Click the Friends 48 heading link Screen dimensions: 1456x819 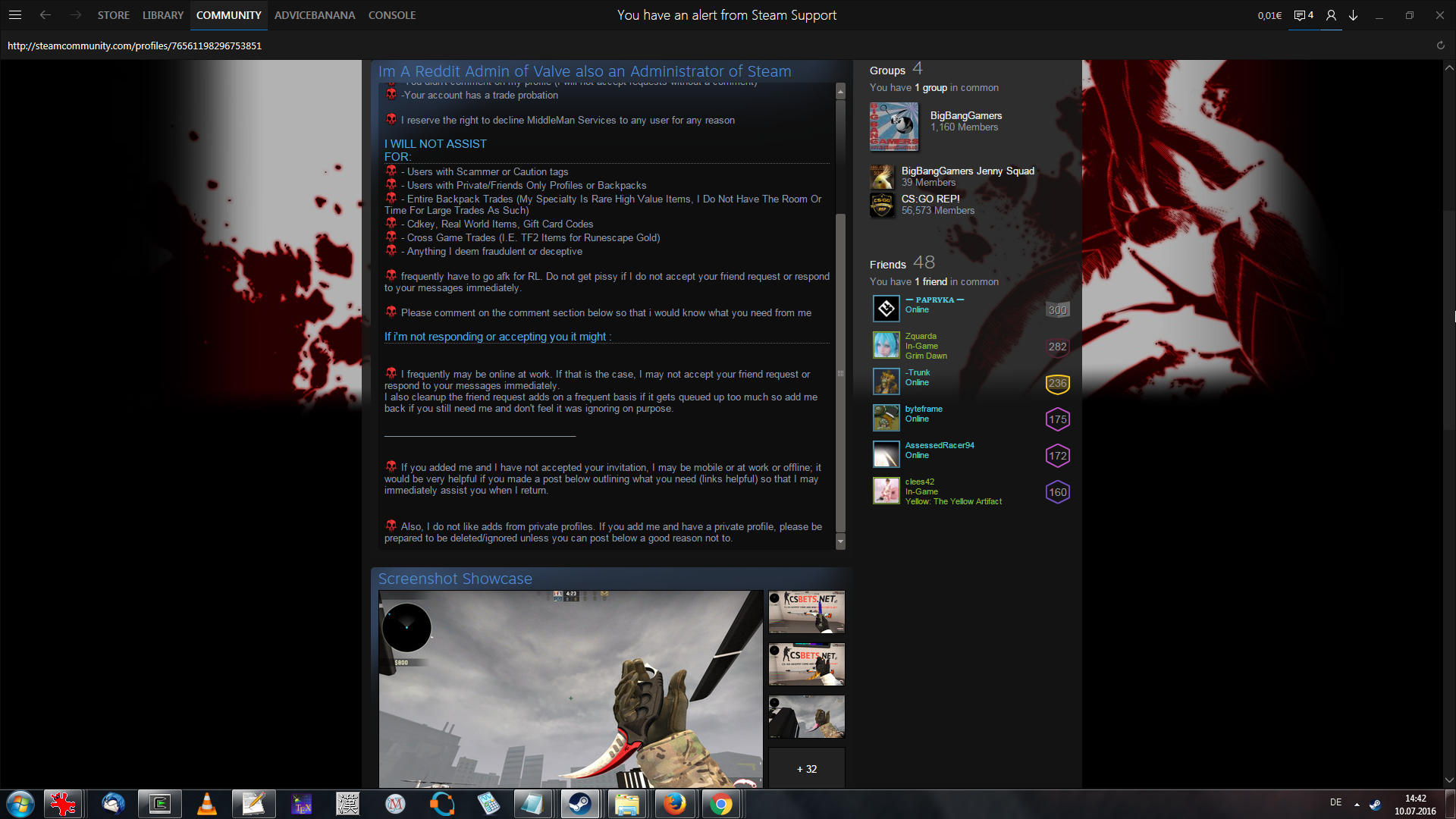[x=902, y=263]
